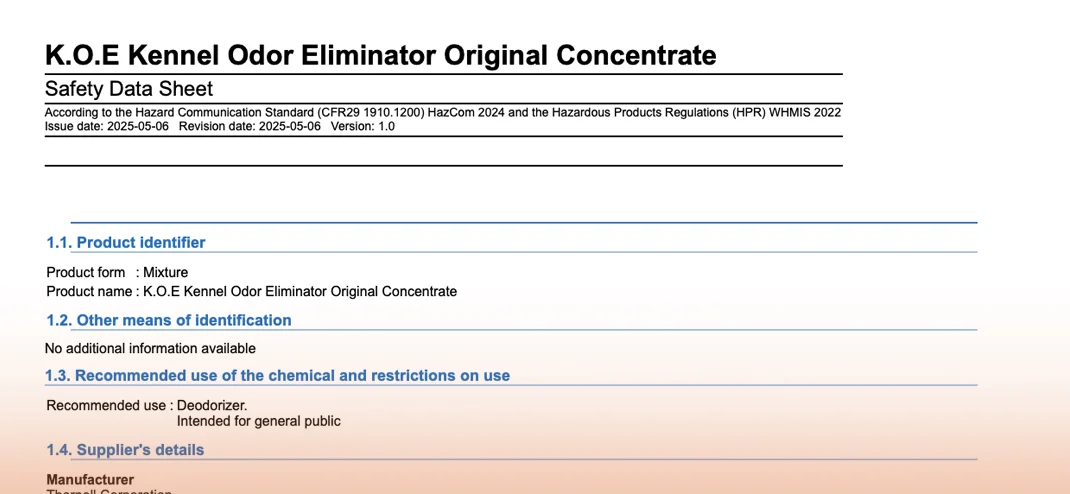1070x494 pixels.
Task: Select the 1.2 Other means of identification heading
Action: click(x=169, y=321)
